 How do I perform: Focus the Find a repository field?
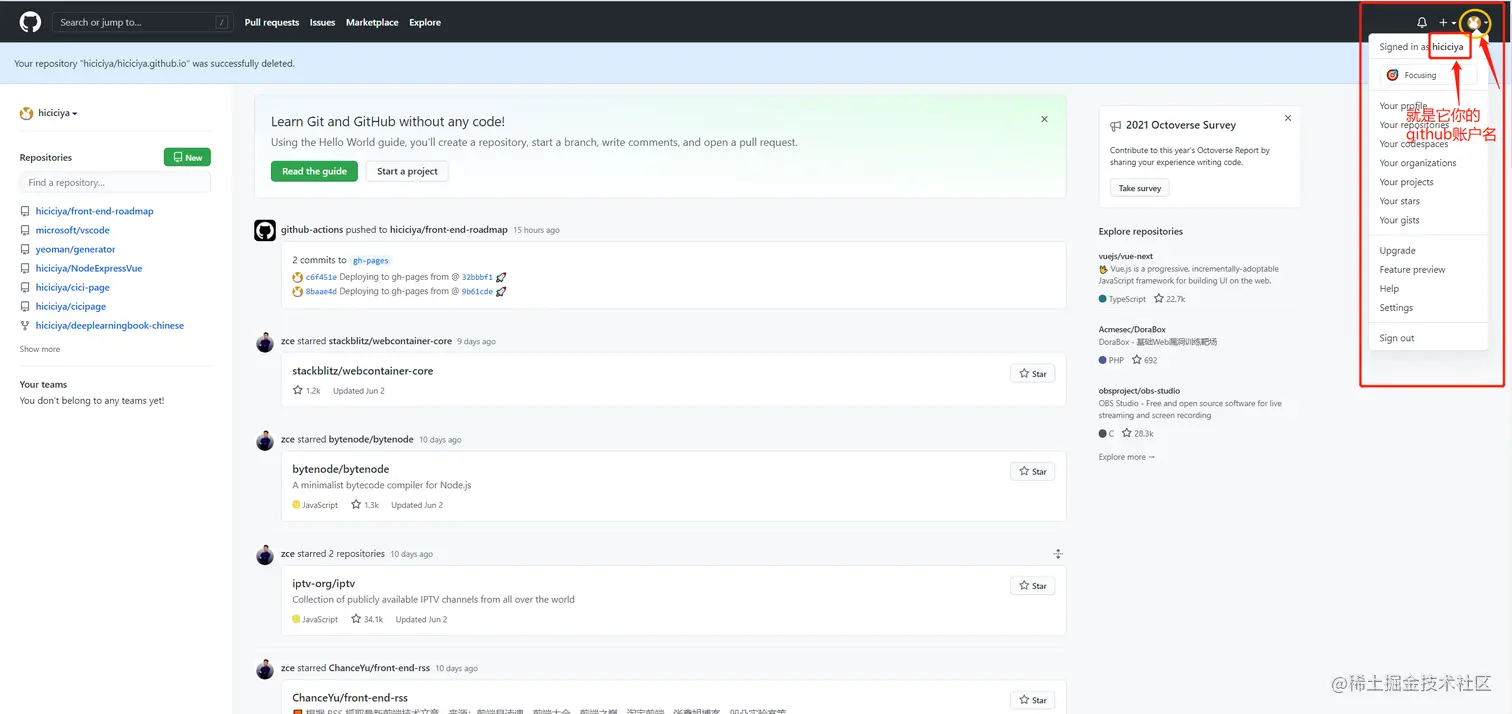point(115,182)
